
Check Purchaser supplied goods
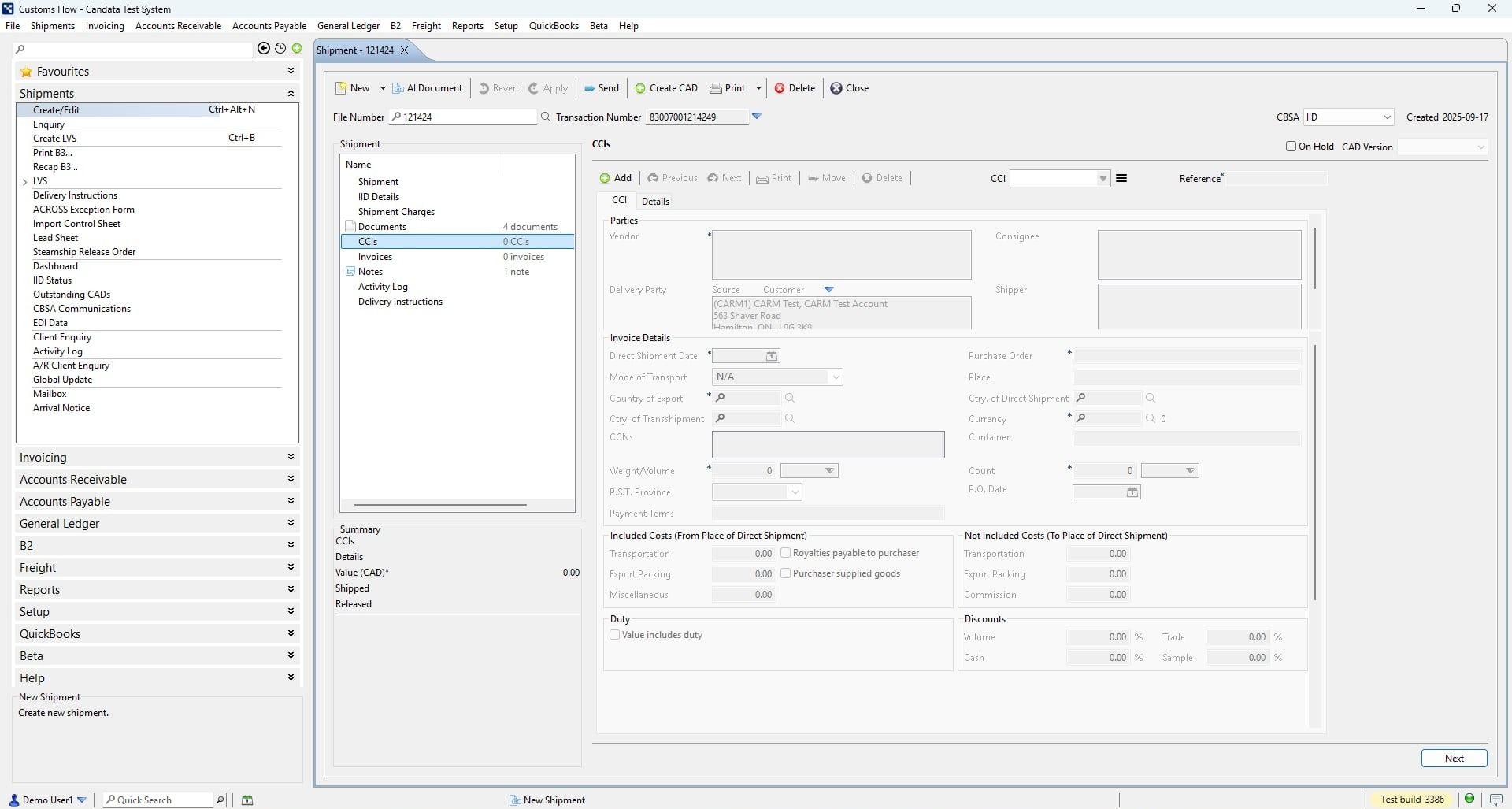point(786,573)
